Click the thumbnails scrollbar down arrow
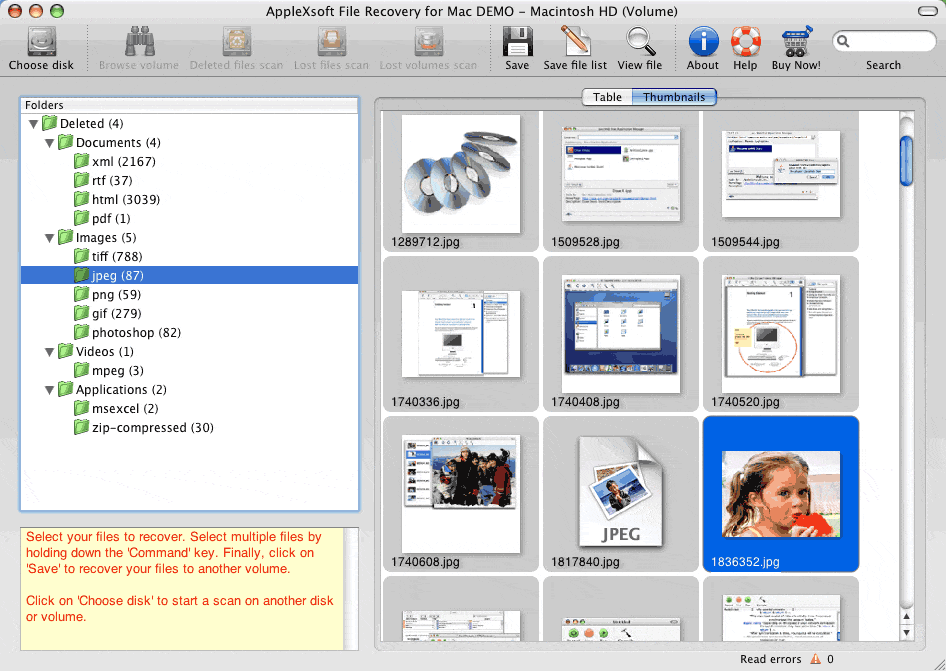 tap(906, 632)
